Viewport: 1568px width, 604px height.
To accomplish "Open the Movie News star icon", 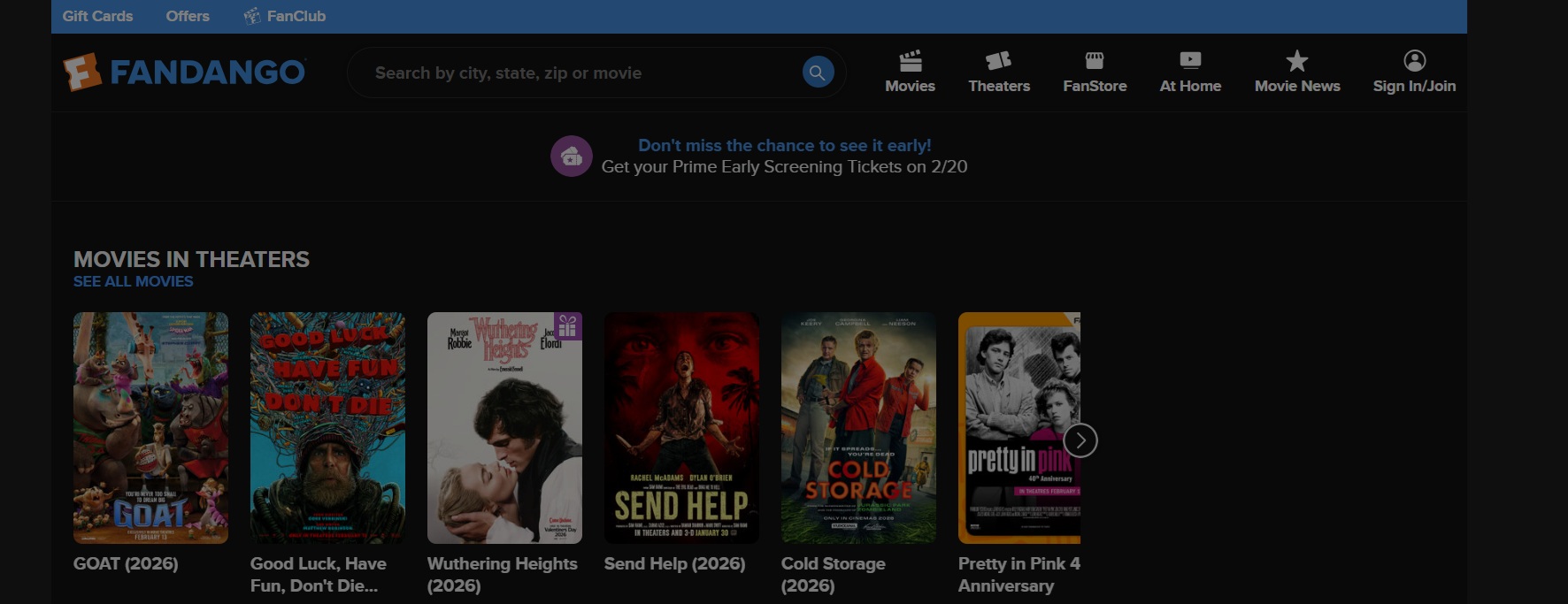I will pos(1296,61).
